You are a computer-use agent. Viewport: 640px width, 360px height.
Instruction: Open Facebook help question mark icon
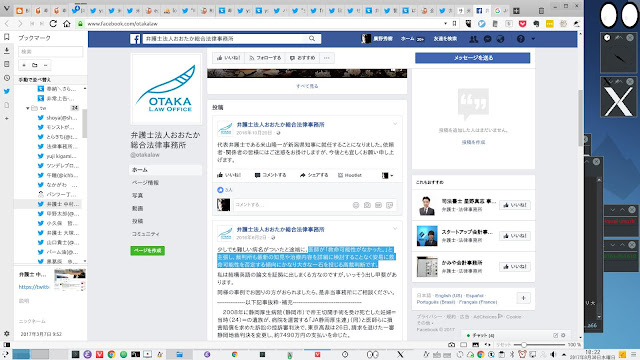coord(520,39)
